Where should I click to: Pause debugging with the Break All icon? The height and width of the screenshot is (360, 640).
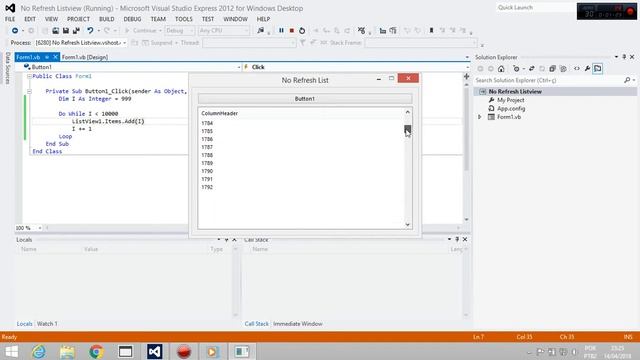click(281, 31)
